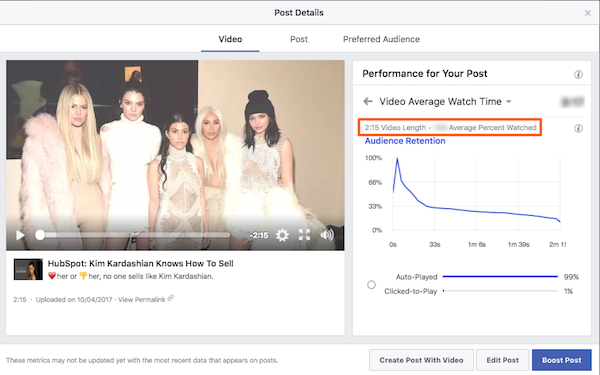Click the 100% y-axis label

tap(373, 158)
